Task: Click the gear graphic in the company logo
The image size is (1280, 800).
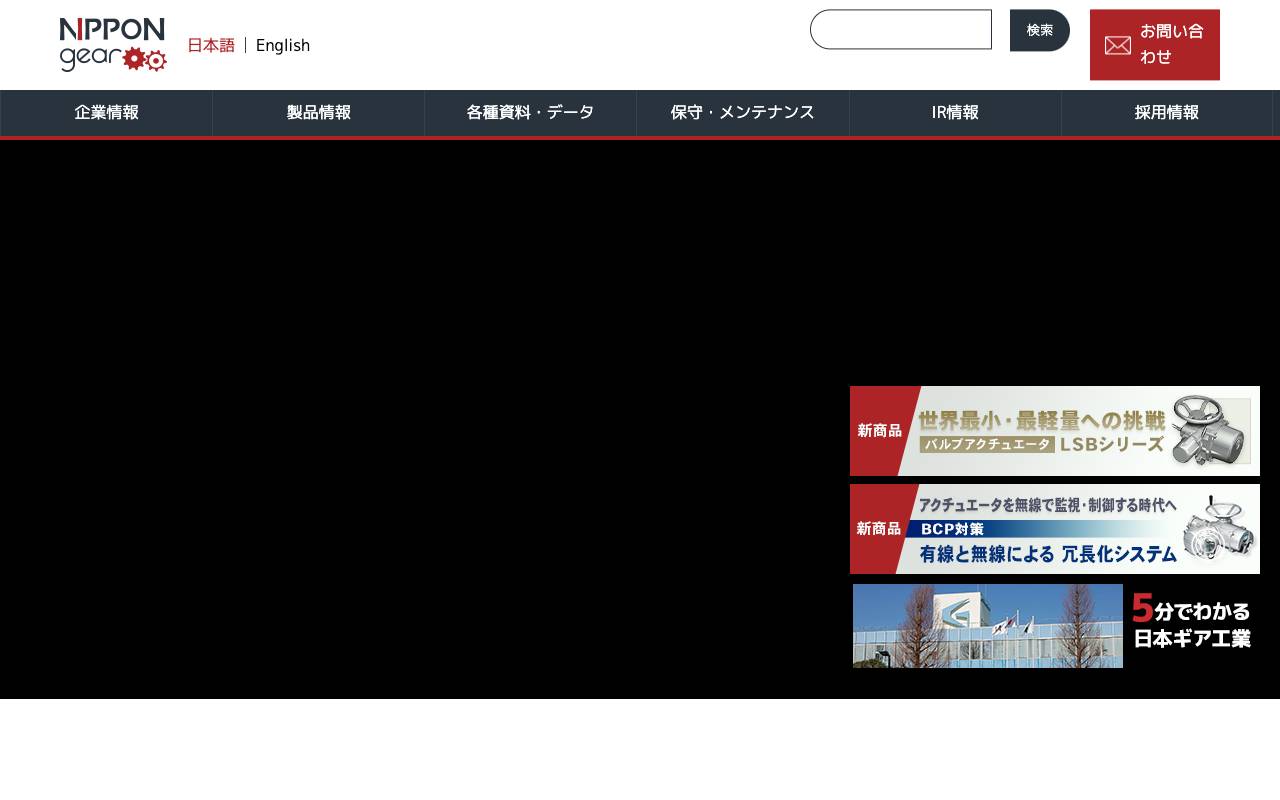Action: point(146,61)
